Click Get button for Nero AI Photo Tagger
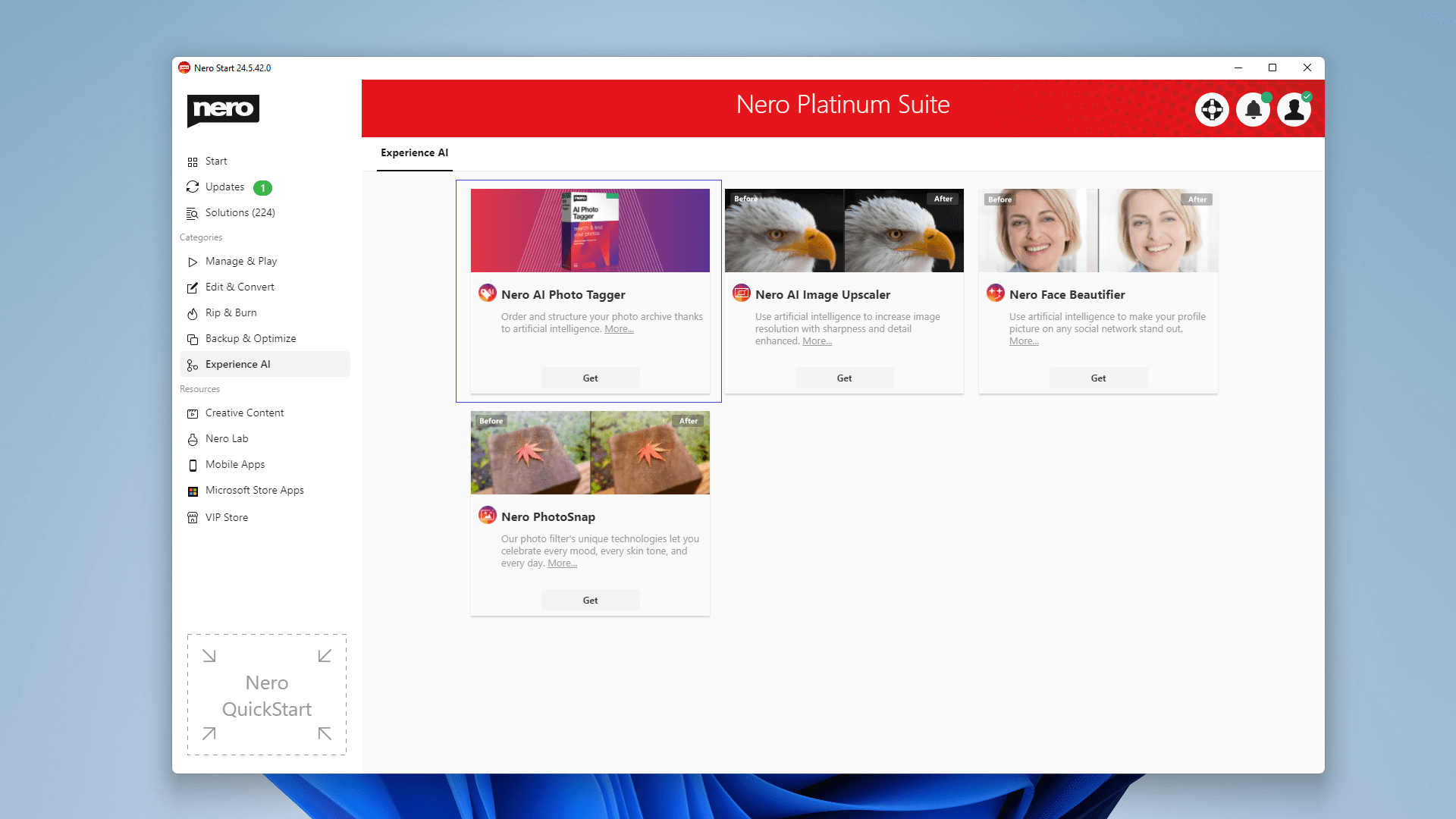The image size is (1456, 819). [x=590, y=377]
